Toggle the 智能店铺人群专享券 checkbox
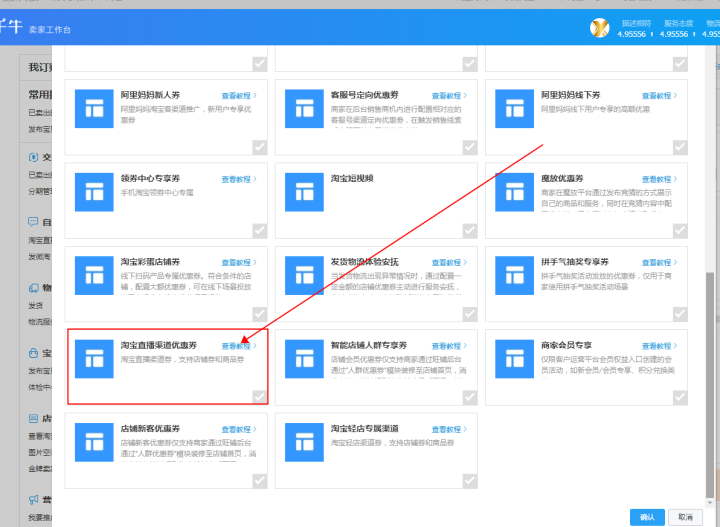Viewport: 720px width, 527px height. tap(470, 398)
